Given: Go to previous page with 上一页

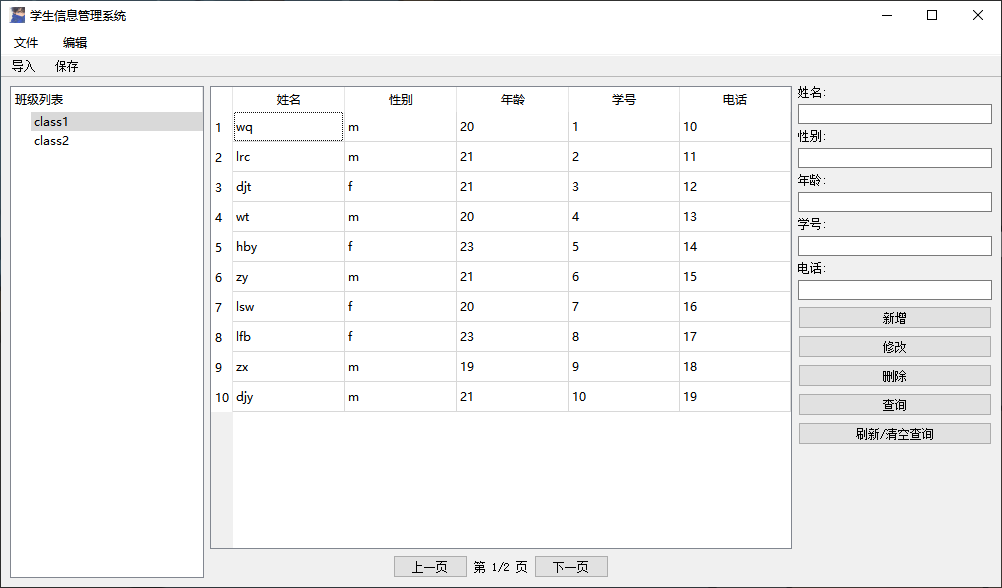Looking at the screenshot, I should [430, 567].
